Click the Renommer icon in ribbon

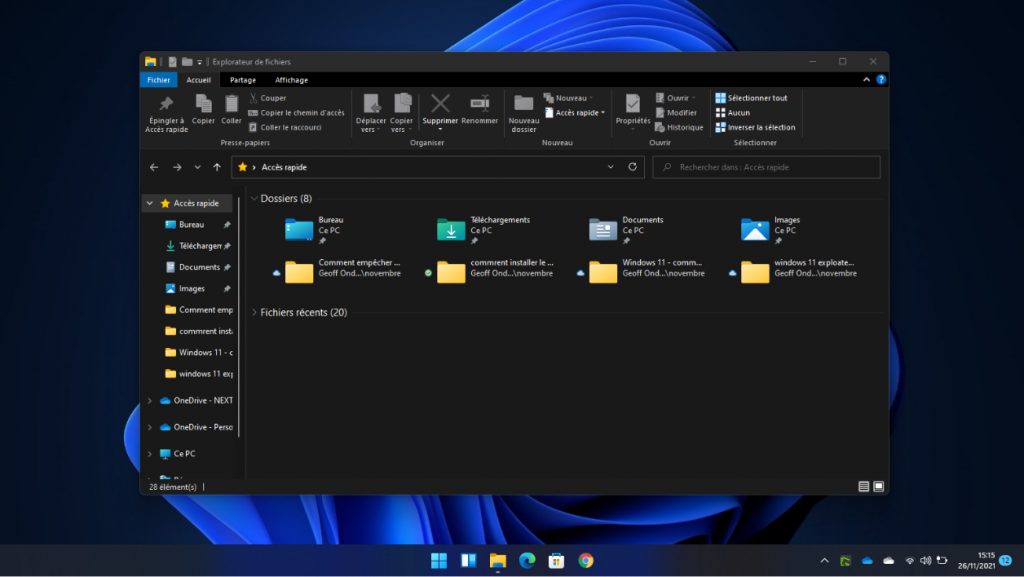click(480, 103)
